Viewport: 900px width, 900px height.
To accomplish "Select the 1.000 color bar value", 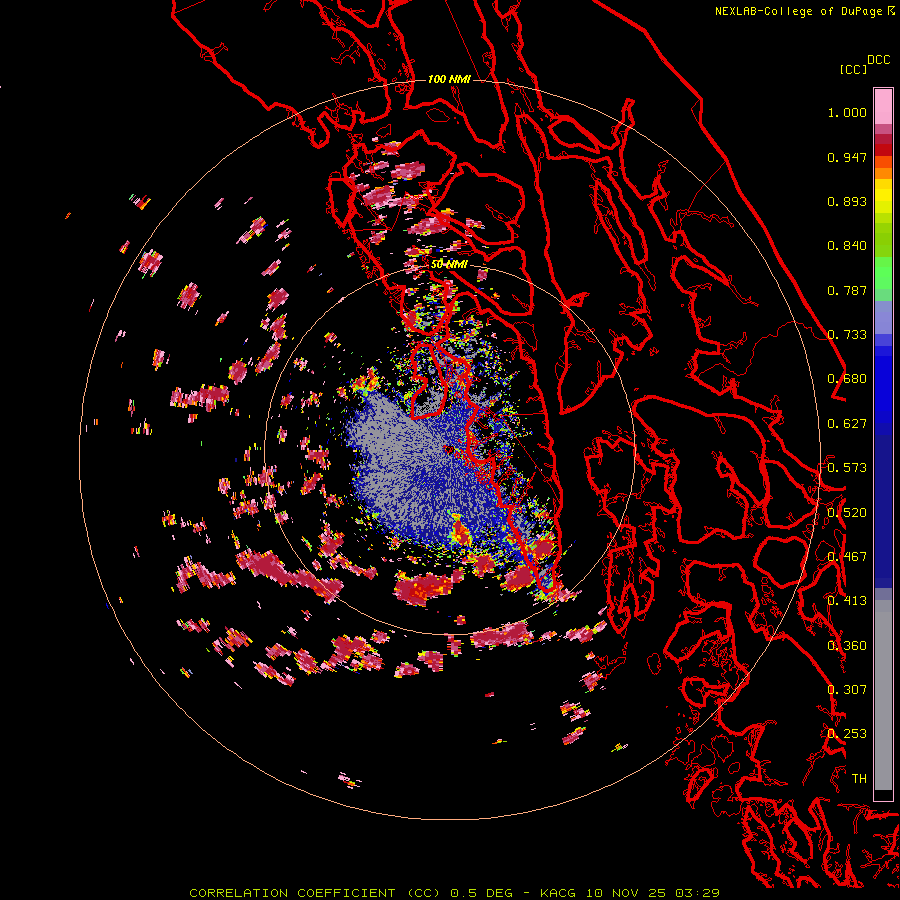I will (847, 112).
